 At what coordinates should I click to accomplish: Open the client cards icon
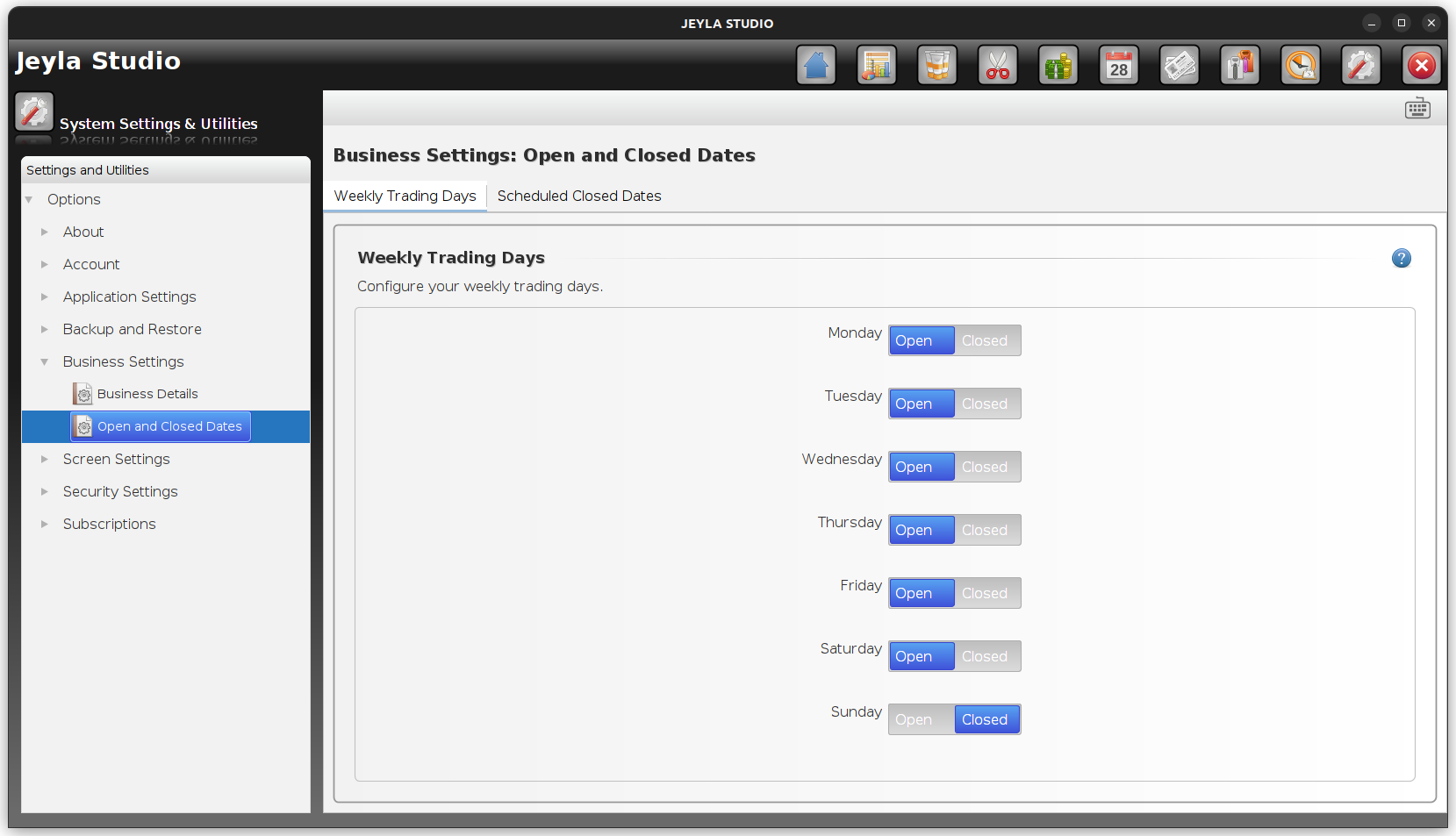pos(1180,65)
